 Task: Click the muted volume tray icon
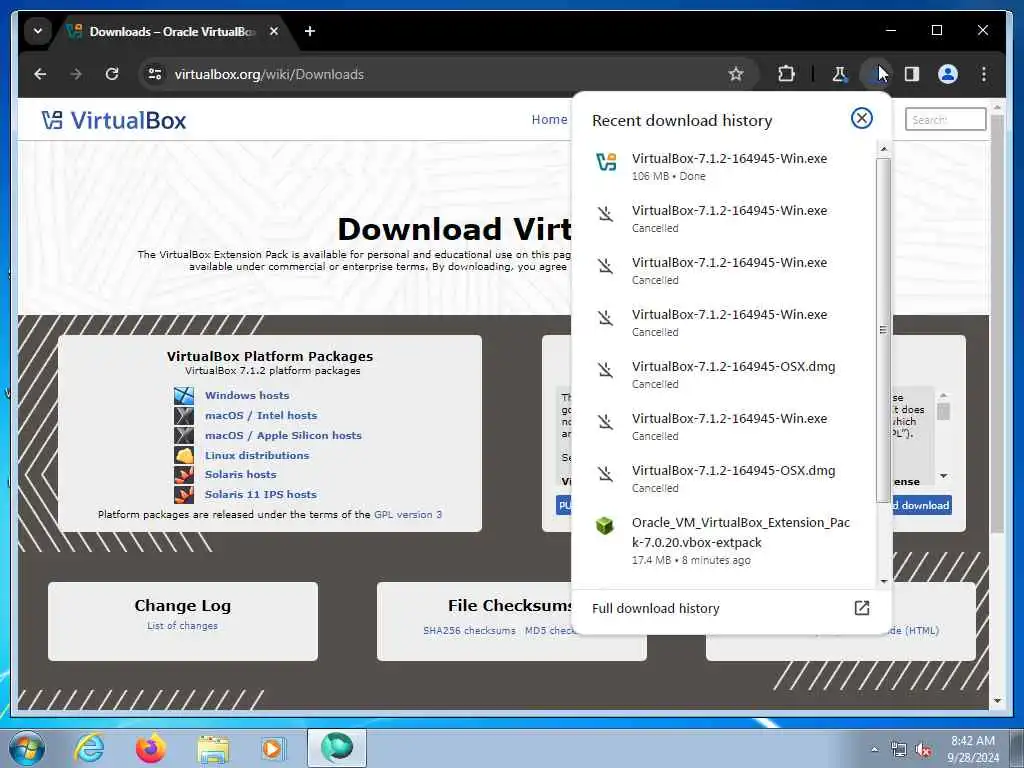click(923, 750)
